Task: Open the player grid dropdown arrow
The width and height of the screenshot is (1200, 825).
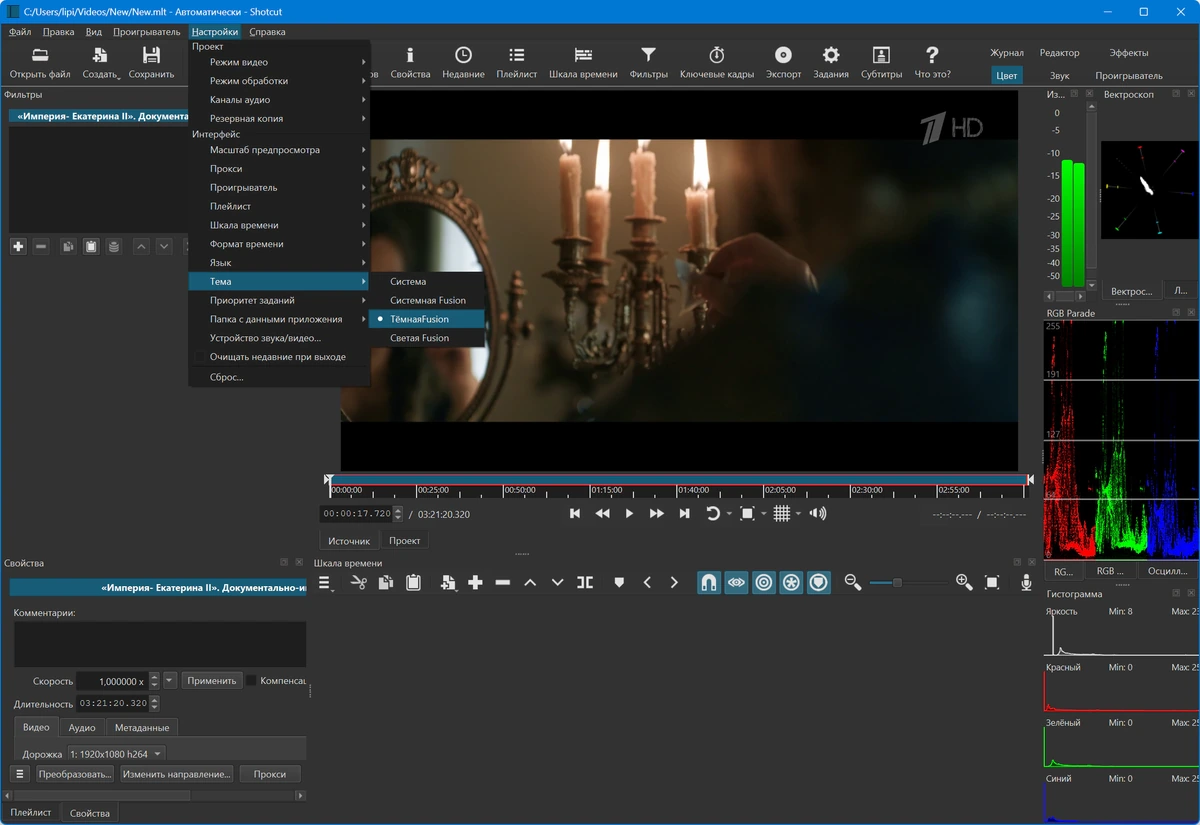Action: point(799,514)
